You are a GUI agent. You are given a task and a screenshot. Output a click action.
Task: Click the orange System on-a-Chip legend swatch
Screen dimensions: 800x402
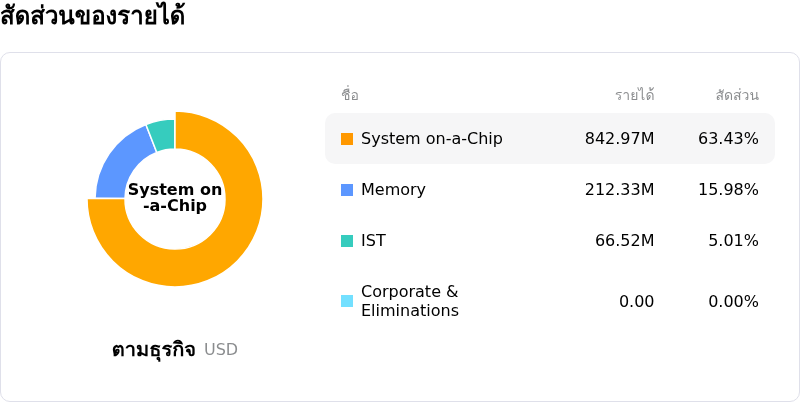[x=347, y=139]
